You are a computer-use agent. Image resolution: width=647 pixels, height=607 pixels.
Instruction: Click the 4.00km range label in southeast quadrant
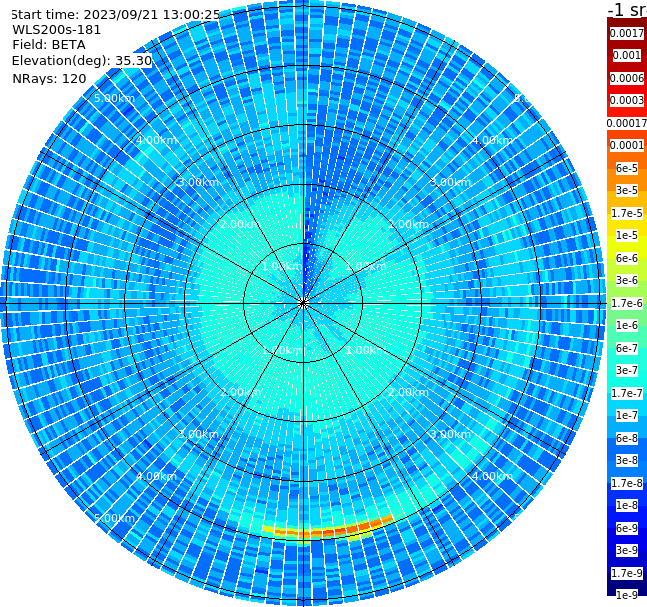pyautogui.click(x=492, y=476)
